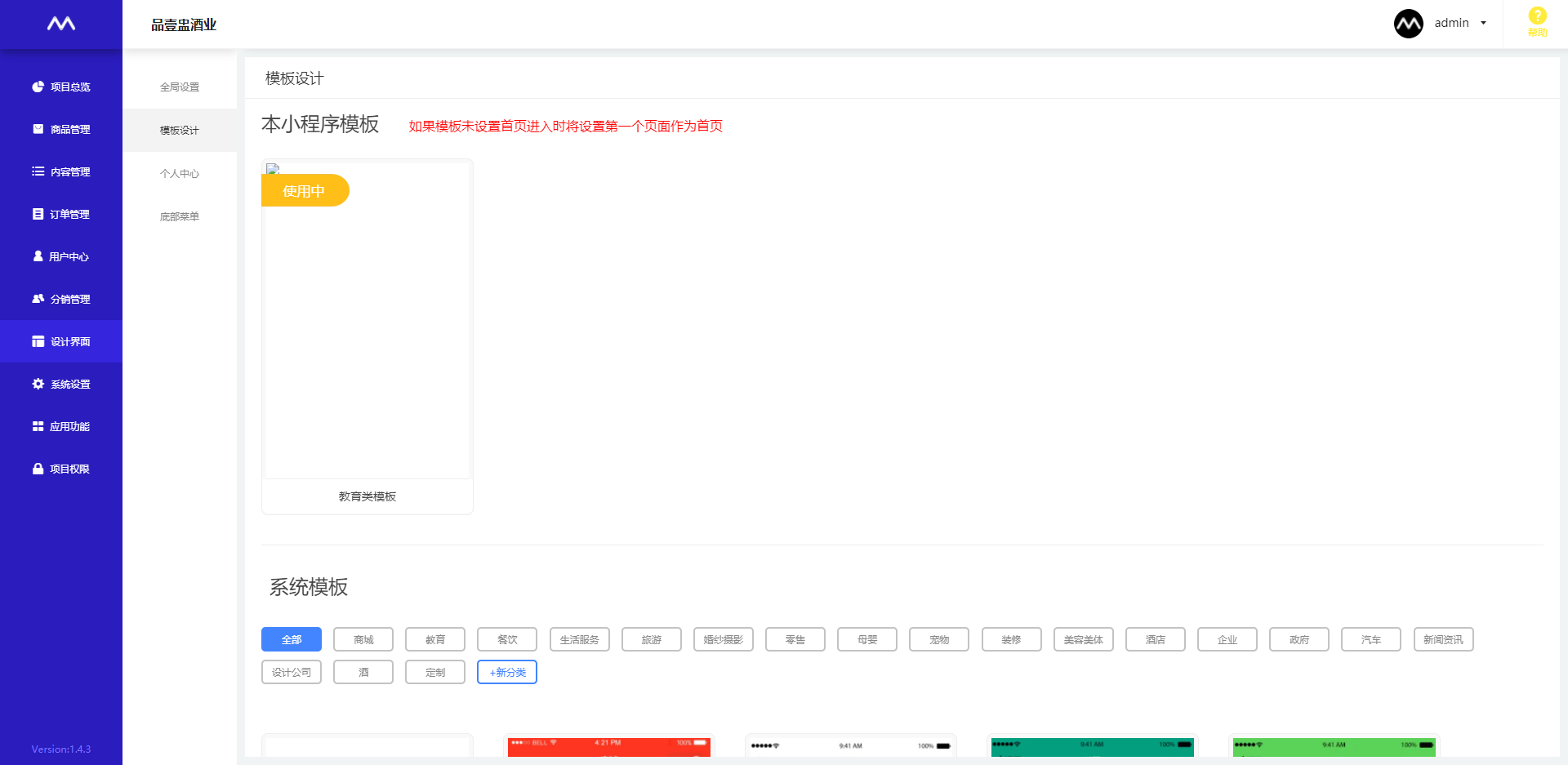Filter templates by 餐饮 category
Screen dimensions: 1568x765
(507, 639)
